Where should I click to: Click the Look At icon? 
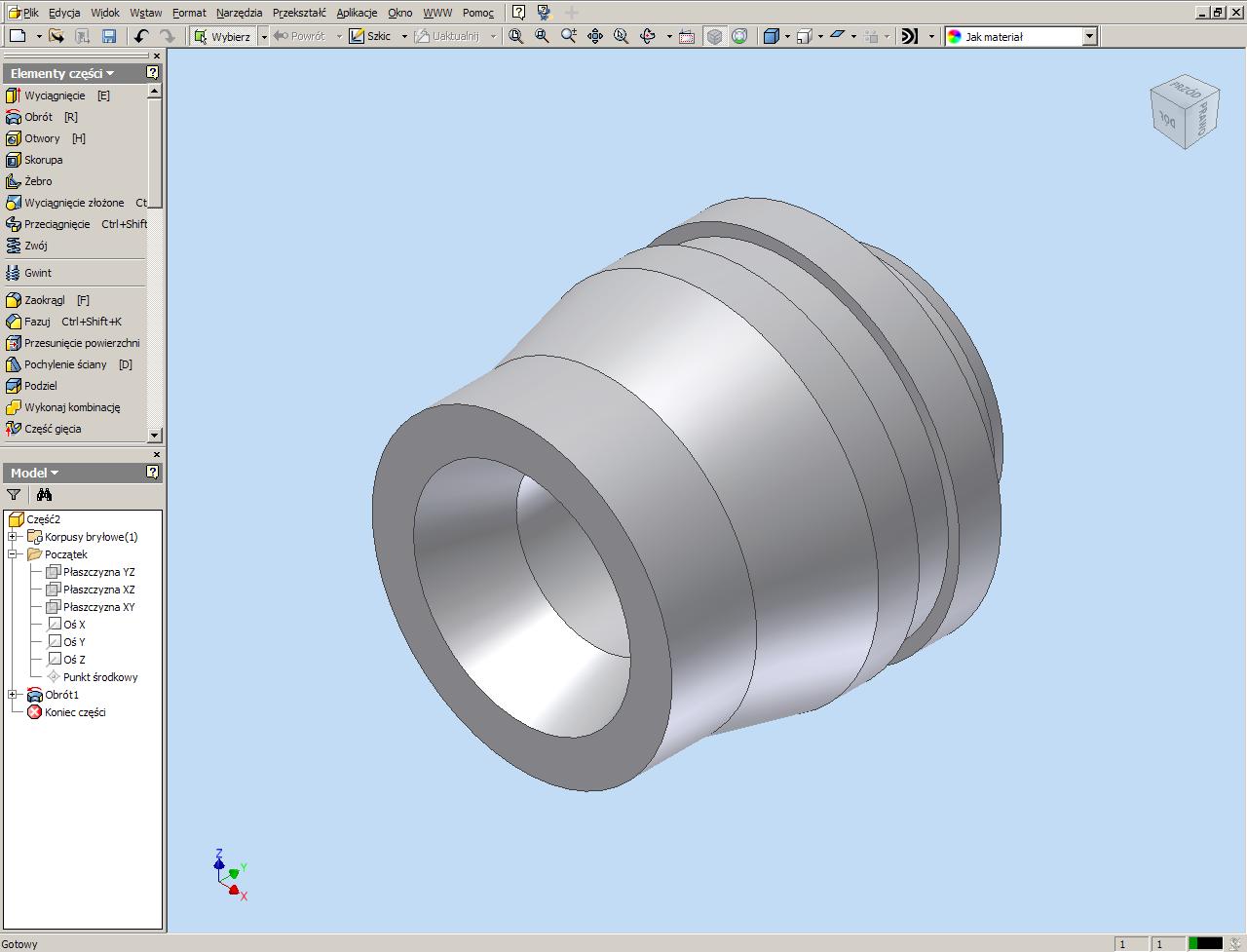pos(687,36)
